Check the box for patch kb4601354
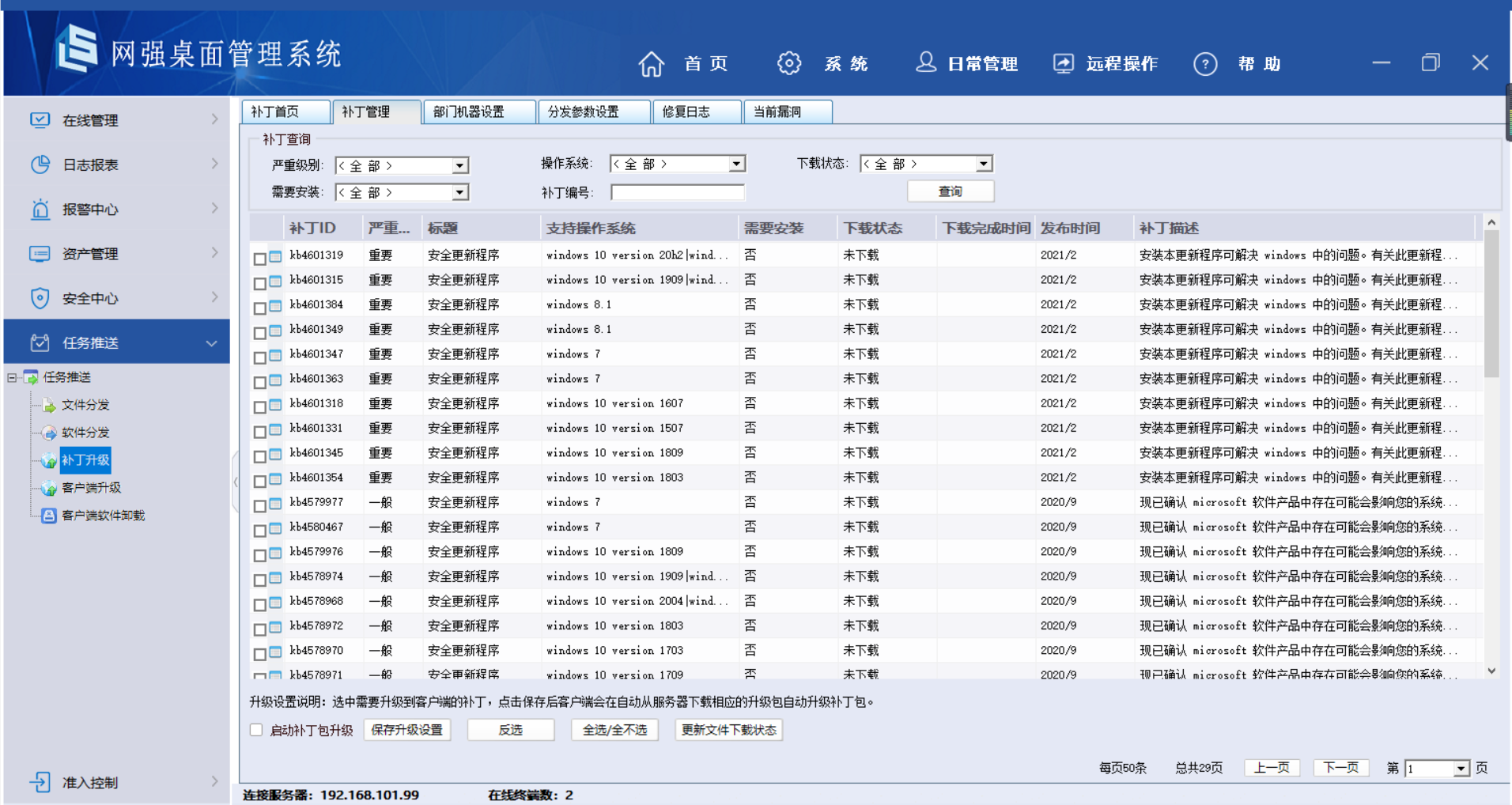The height and width of the screenshot is (805, 1512). point(259,481)
